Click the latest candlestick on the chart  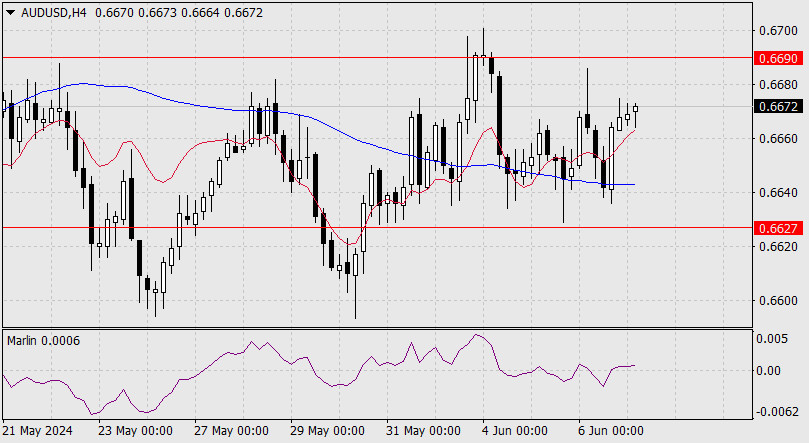click(635, 111)
